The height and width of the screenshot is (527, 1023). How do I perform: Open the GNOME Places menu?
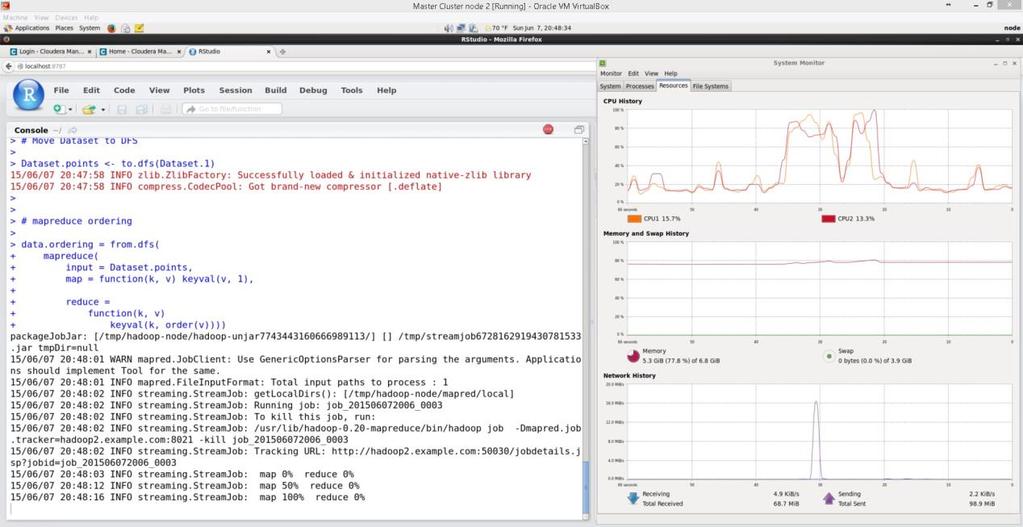64,28
